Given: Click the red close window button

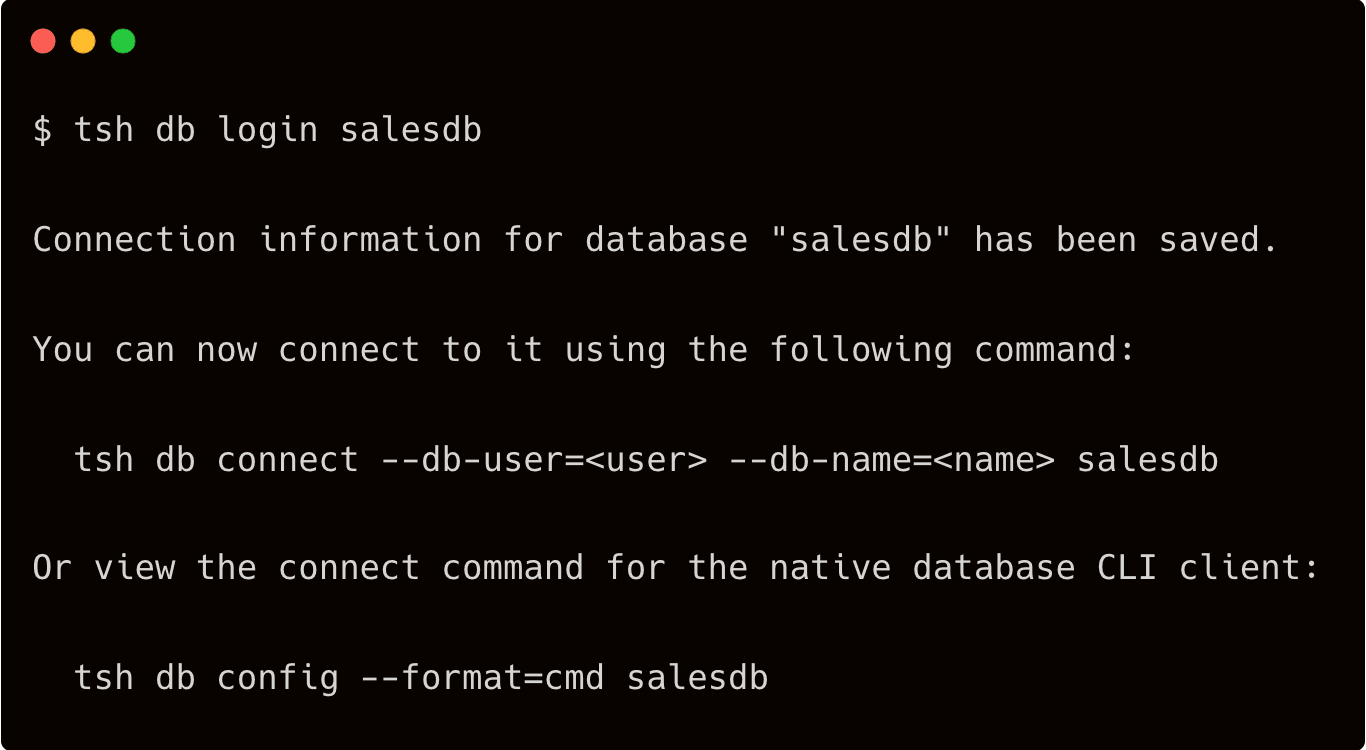Looking at the screenshot, I should coord(43,41).
